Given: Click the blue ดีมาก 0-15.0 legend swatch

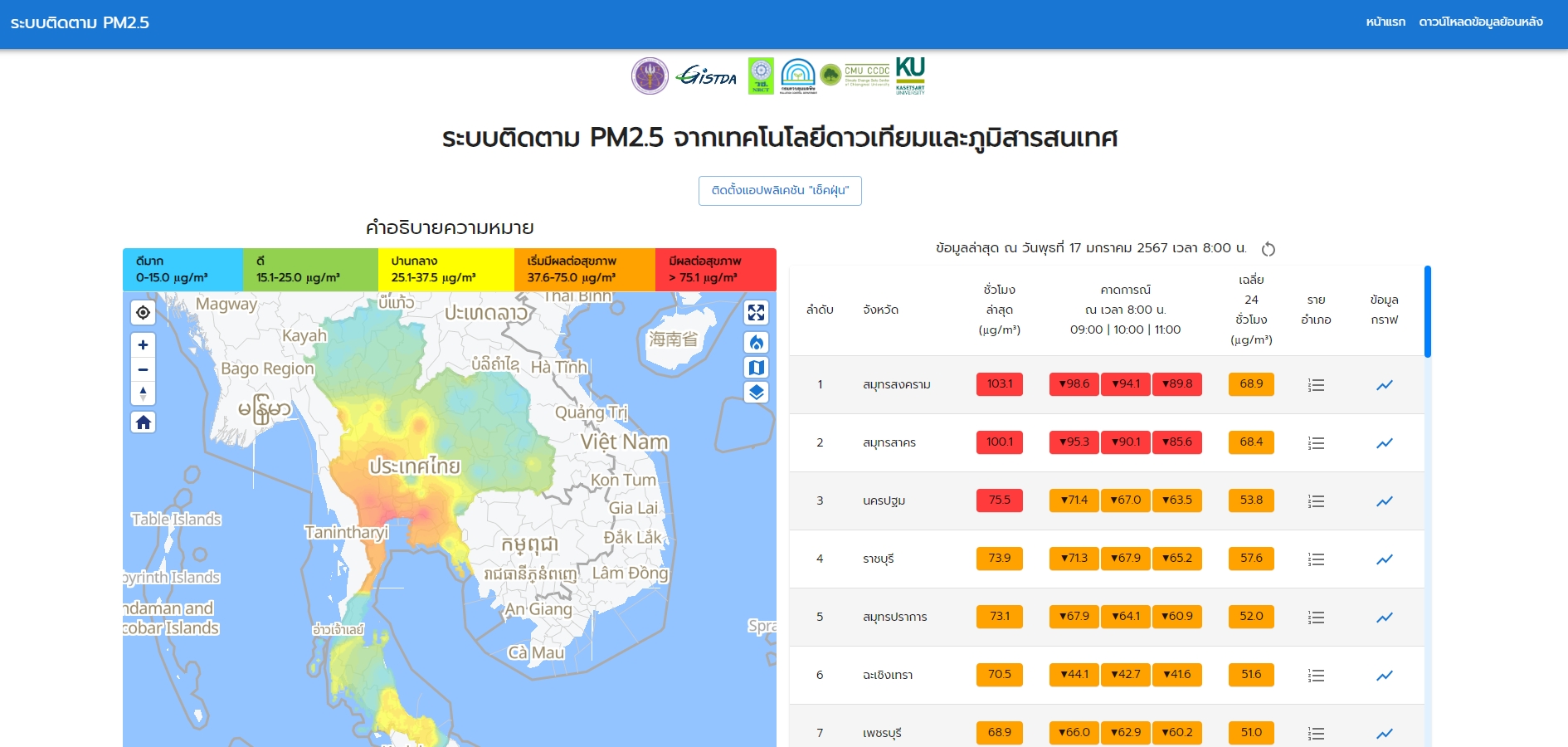Looking at the screenshot, I should 183,270.
